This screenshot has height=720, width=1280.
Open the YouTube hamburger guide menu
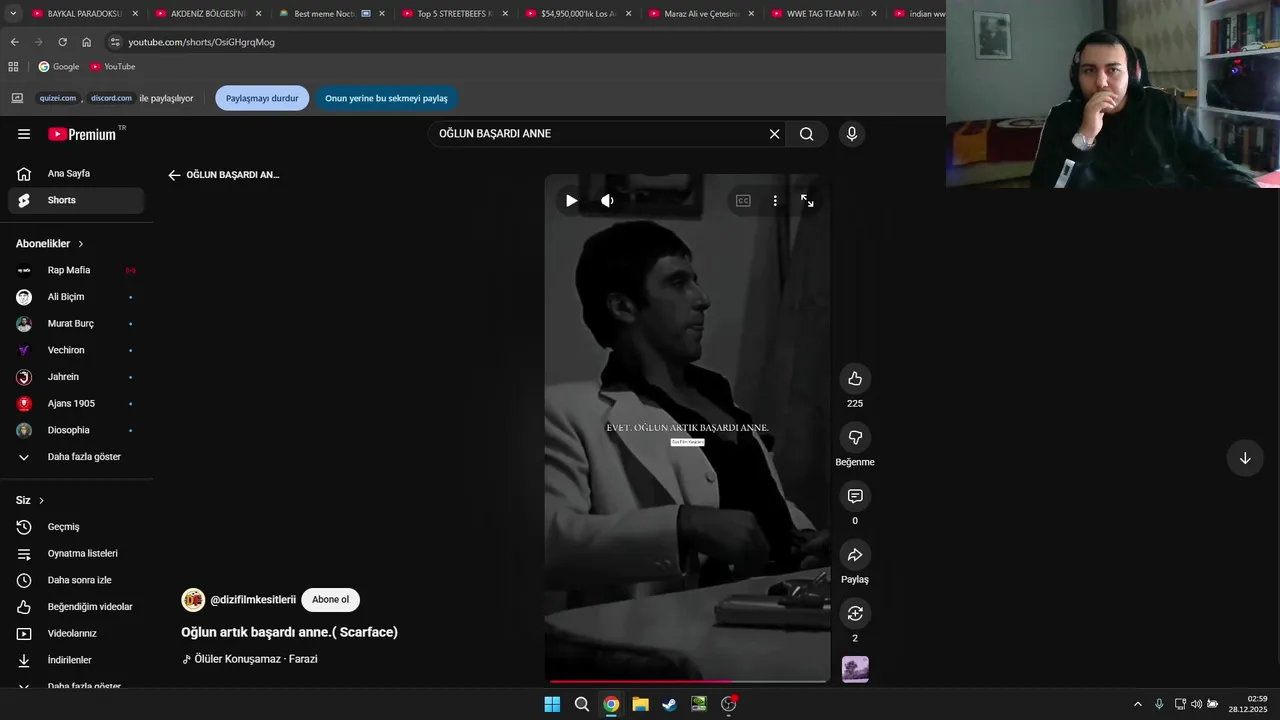24,134
